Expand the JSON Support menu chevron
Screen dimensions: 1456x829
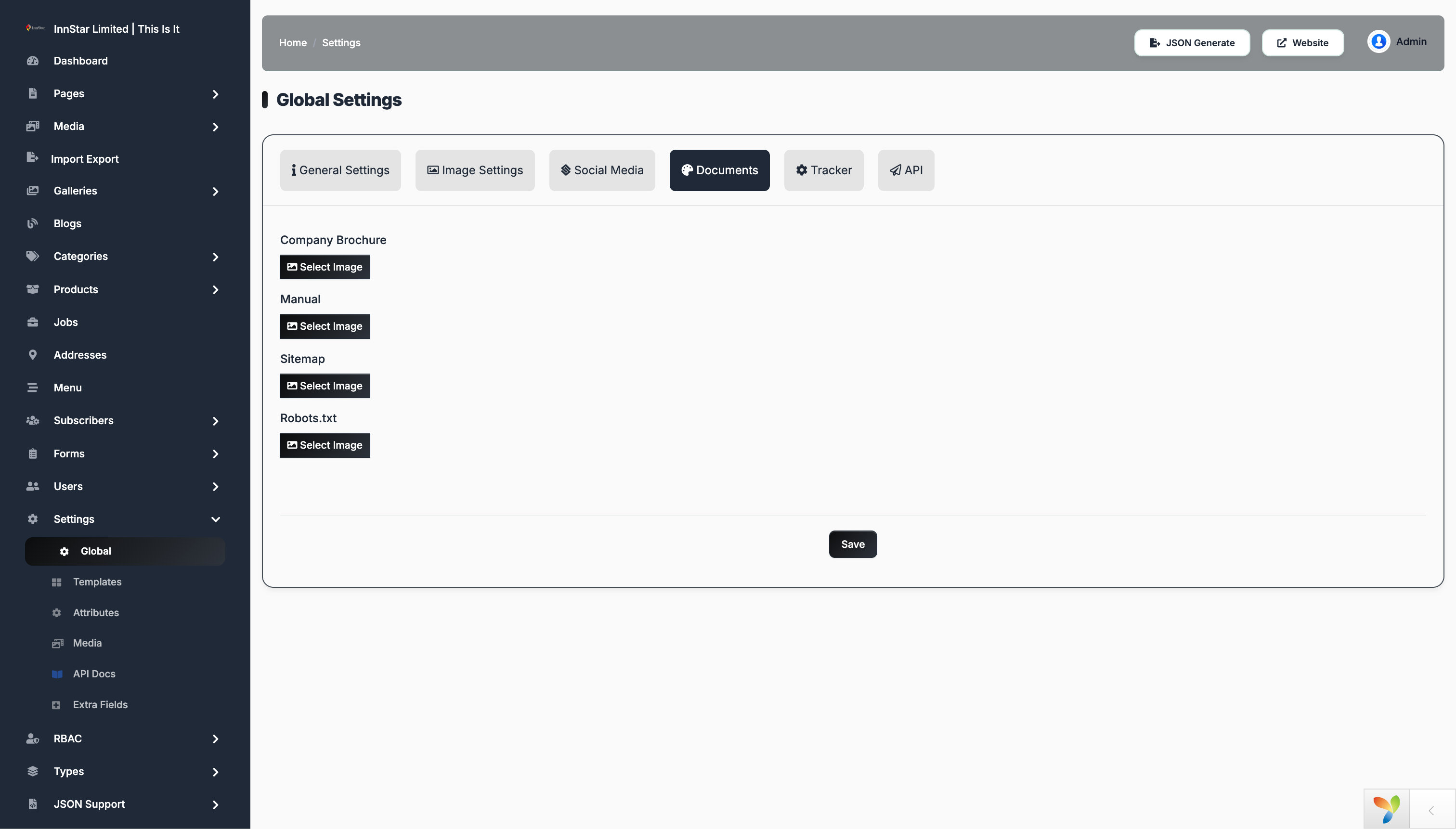(215, 804)
